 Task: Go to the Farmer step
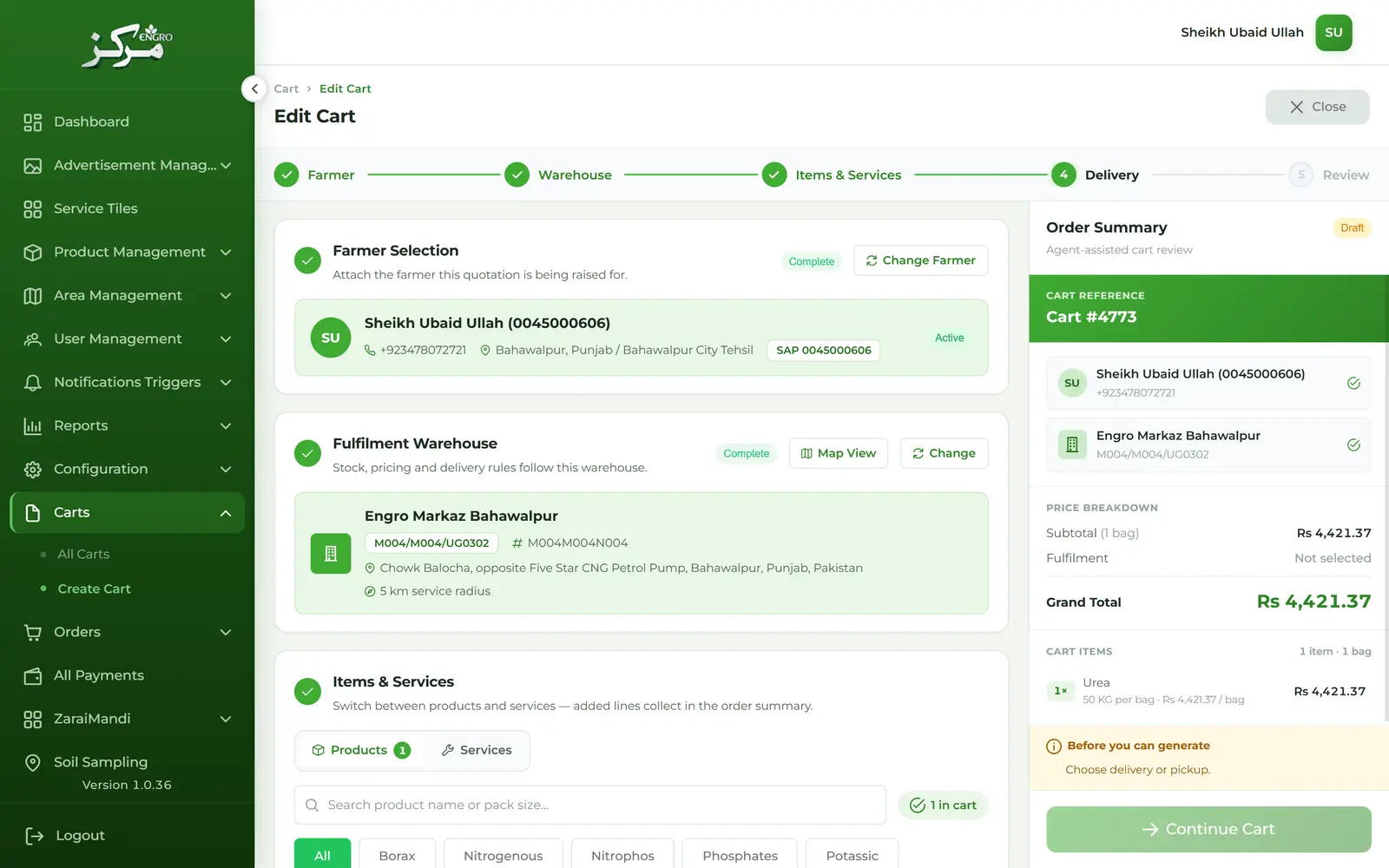(x=314, y=175)
